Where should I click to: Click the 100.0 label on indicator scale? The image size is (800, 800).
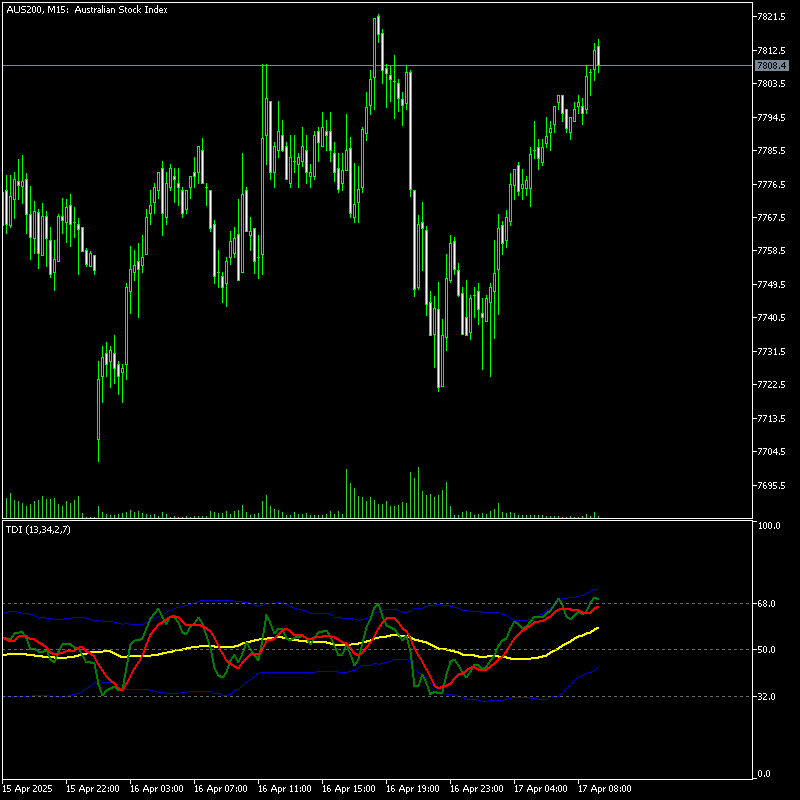tap(769, 525)
